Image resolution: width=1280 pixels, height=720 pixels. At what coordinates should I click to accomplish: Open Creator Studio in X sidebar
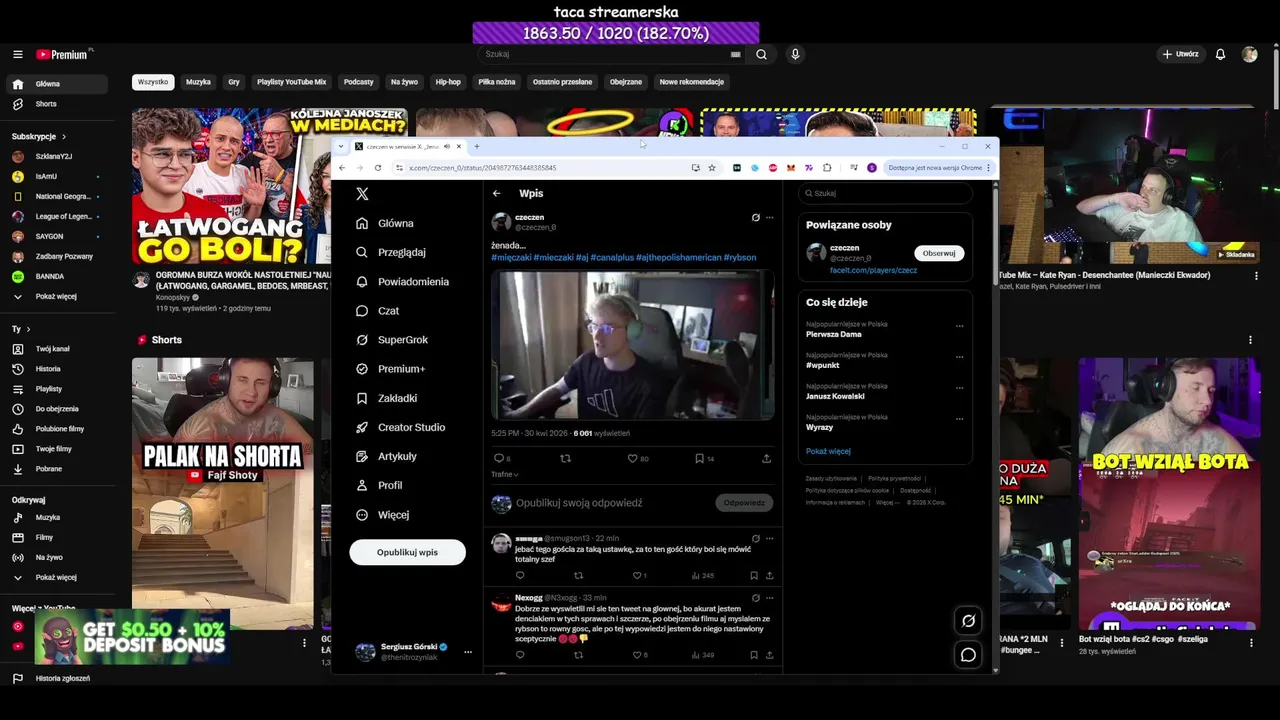click(x=401, y=427)
